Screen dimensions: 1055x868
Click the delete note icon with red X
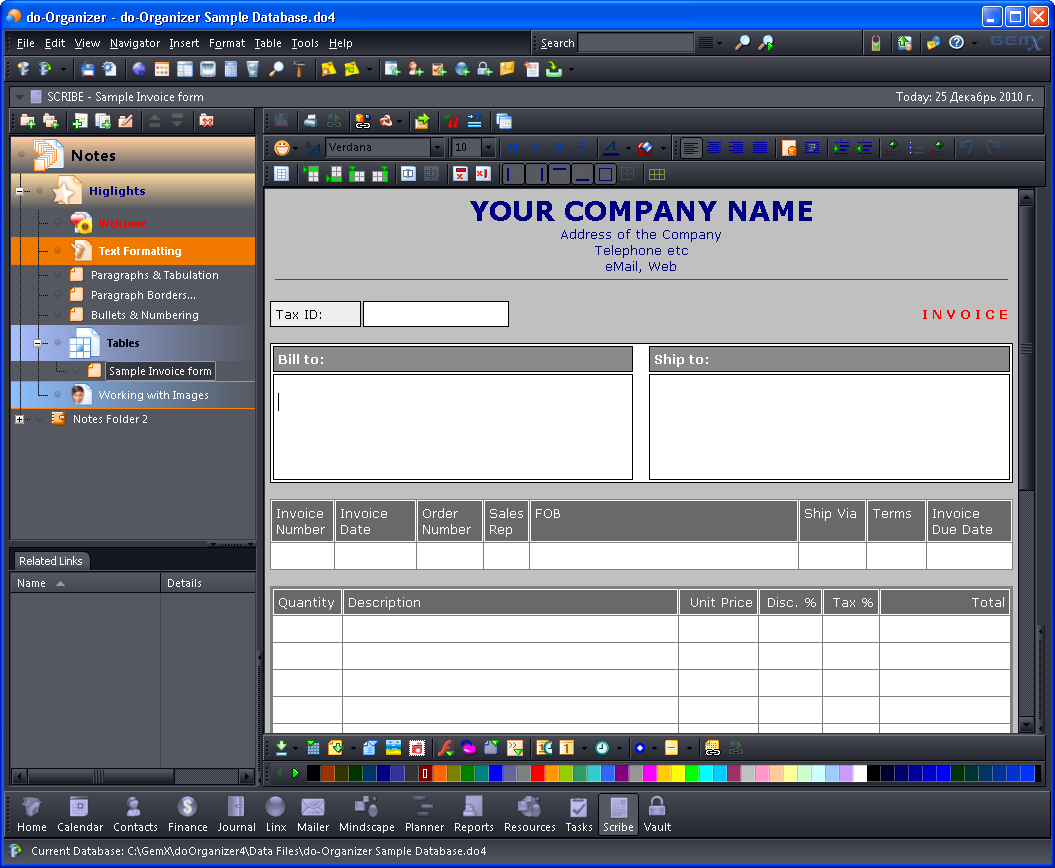(x=206, y=121)
